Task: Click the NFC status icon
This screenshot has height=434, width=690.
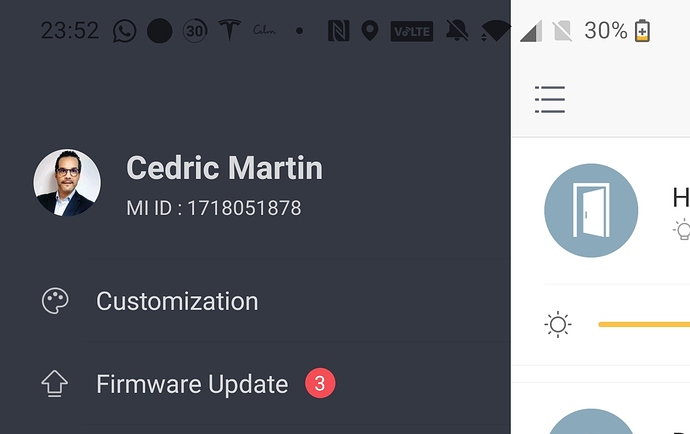Action: pos(337,31)
